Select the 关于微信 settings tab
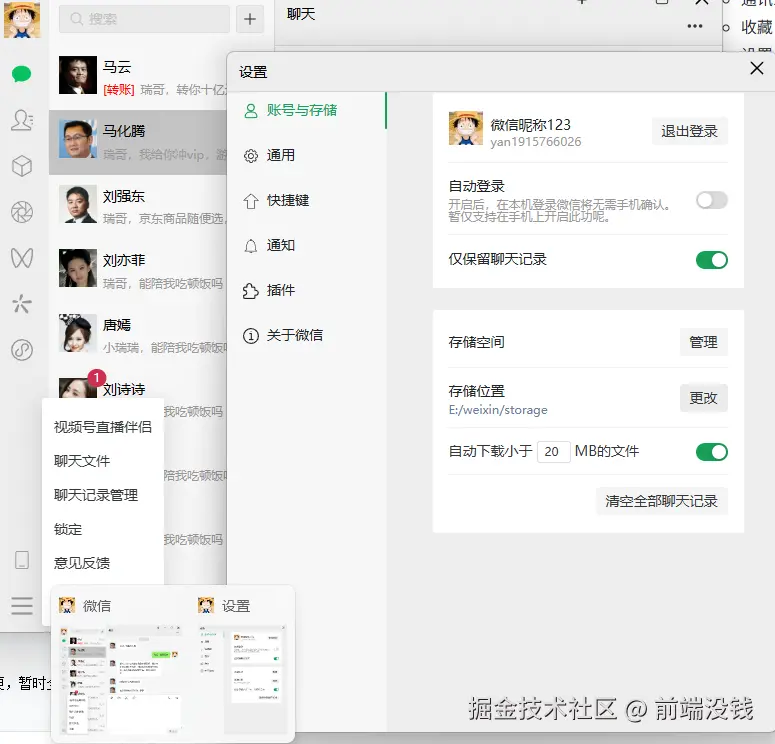This screenshot has height=744, width=775. click(306, 335)
